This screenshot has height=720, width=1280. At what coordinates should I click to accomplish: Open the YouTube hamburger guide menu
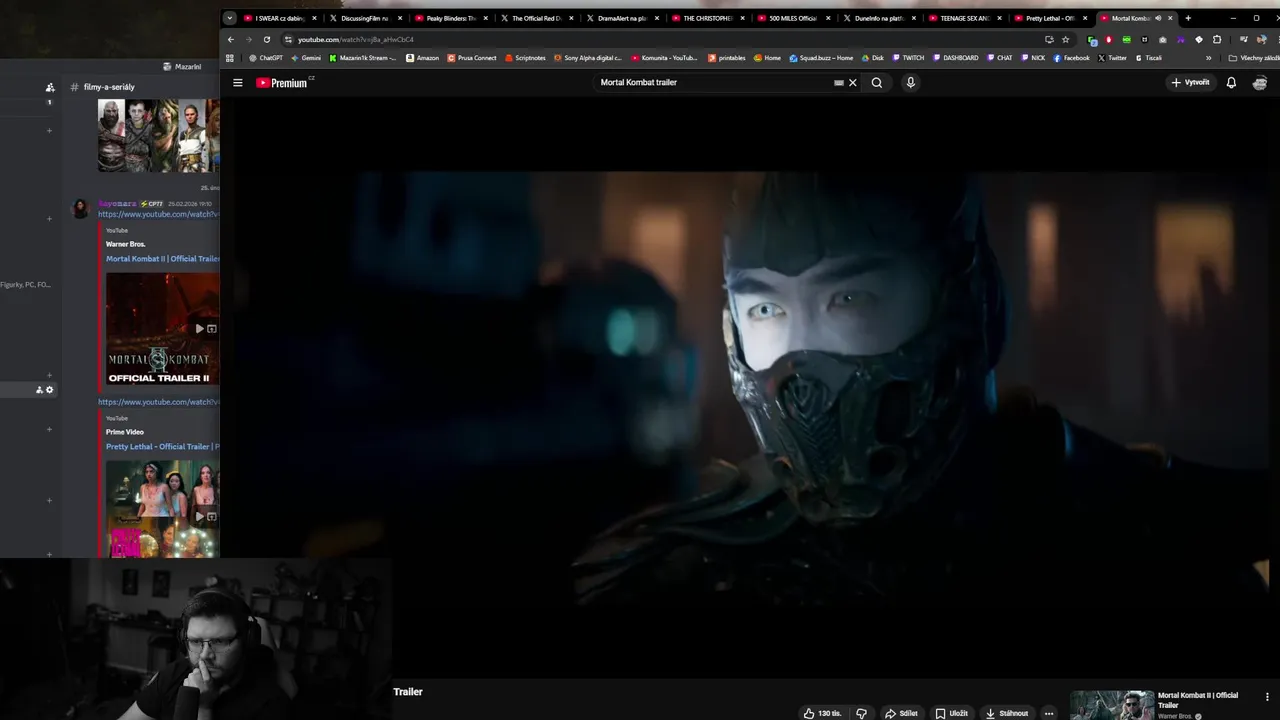pyautogui.click(x=238, y=83)
